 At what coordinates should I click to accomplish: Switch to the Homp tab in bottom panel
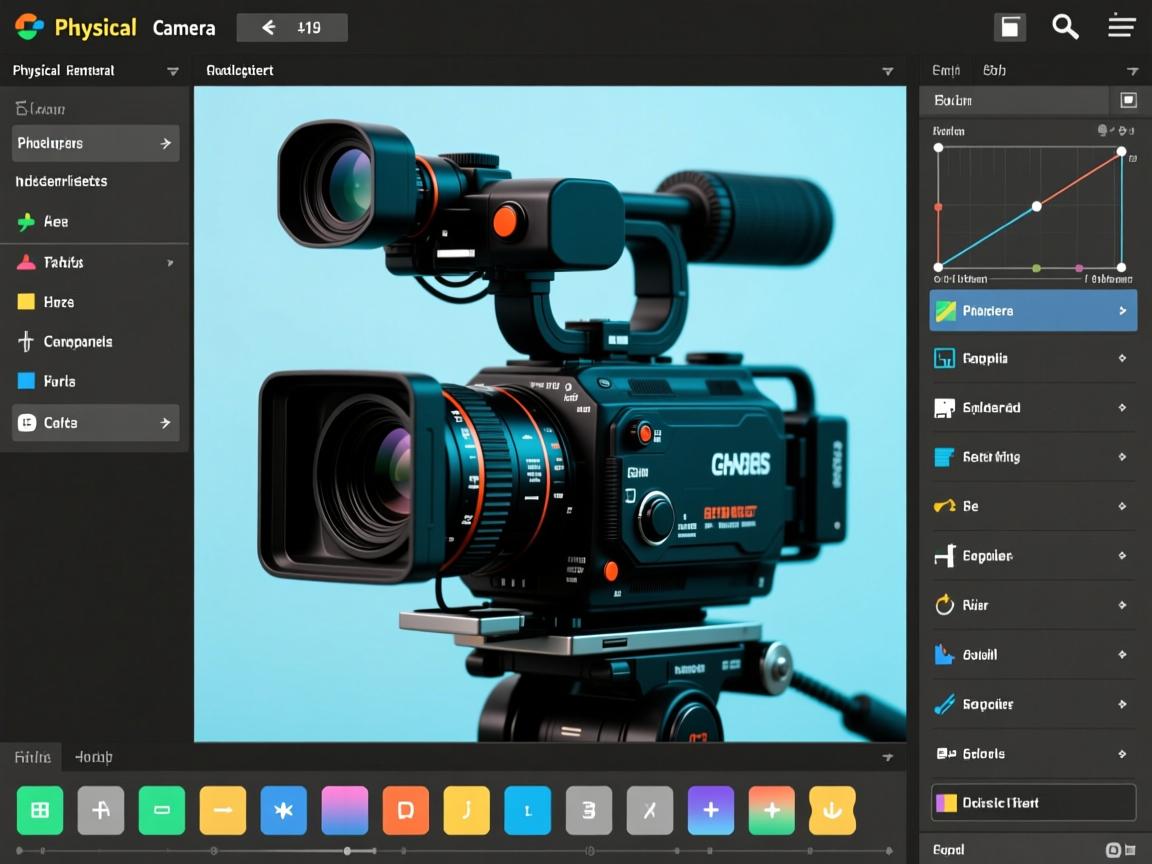click(94, 757)
